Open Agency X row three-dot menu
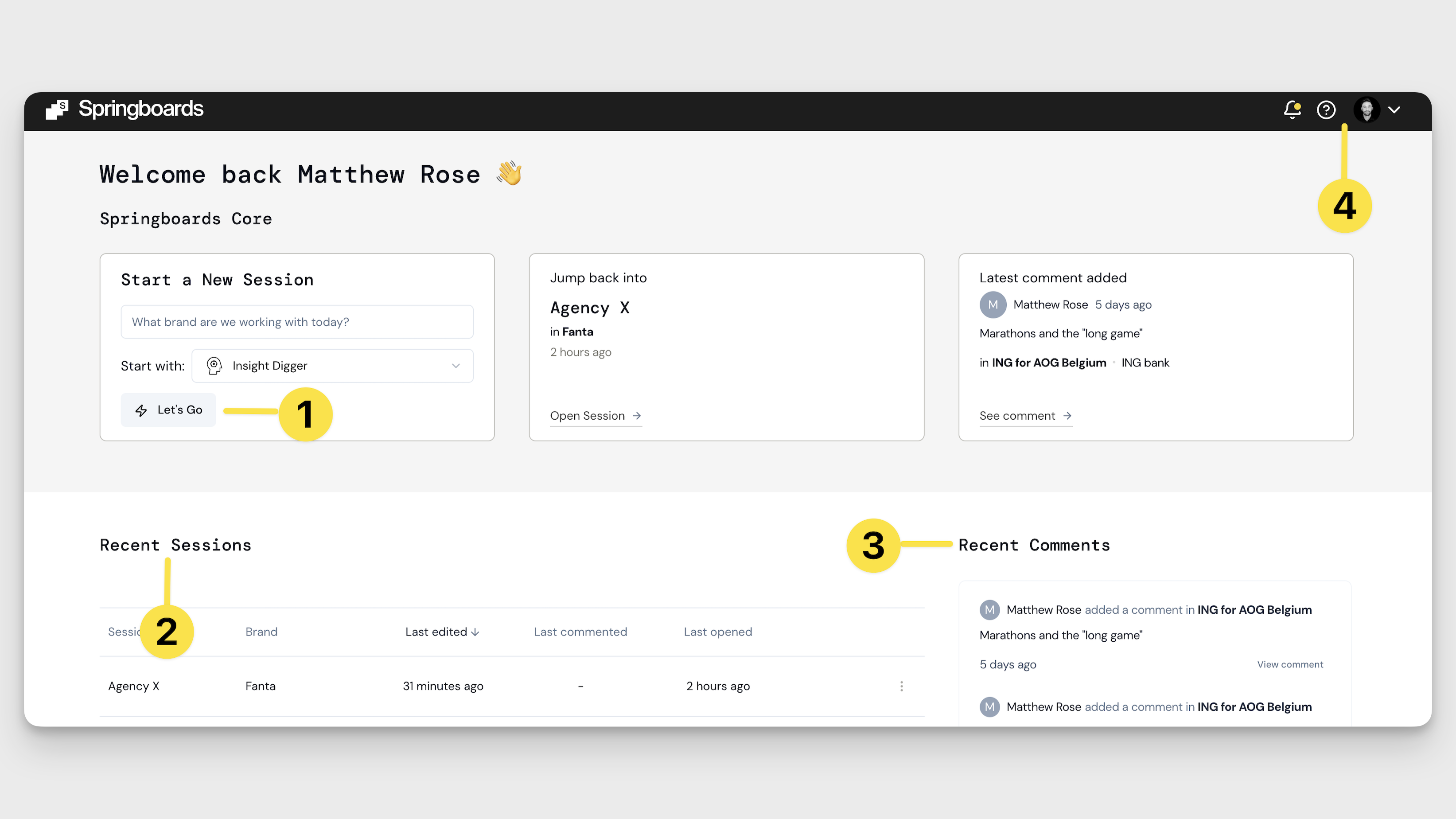The image size is (1456, 819). tap(902, 686)
